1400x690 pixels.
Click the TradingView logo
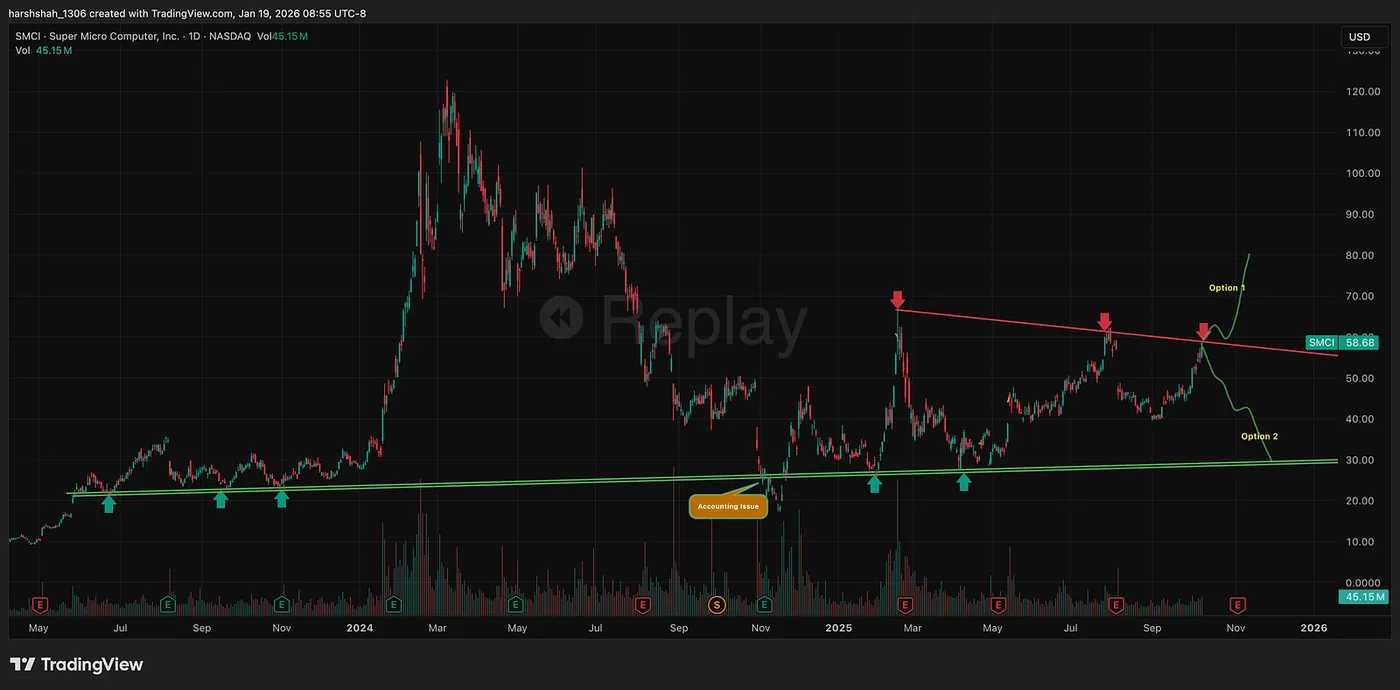point(77,665)
